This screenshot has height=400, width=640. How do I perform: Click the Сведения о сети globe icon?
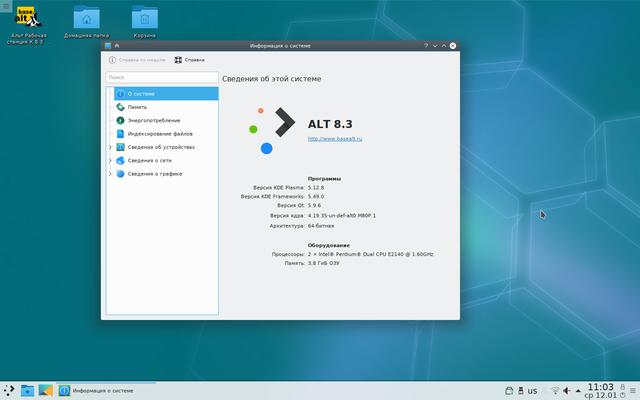[120, 160]
